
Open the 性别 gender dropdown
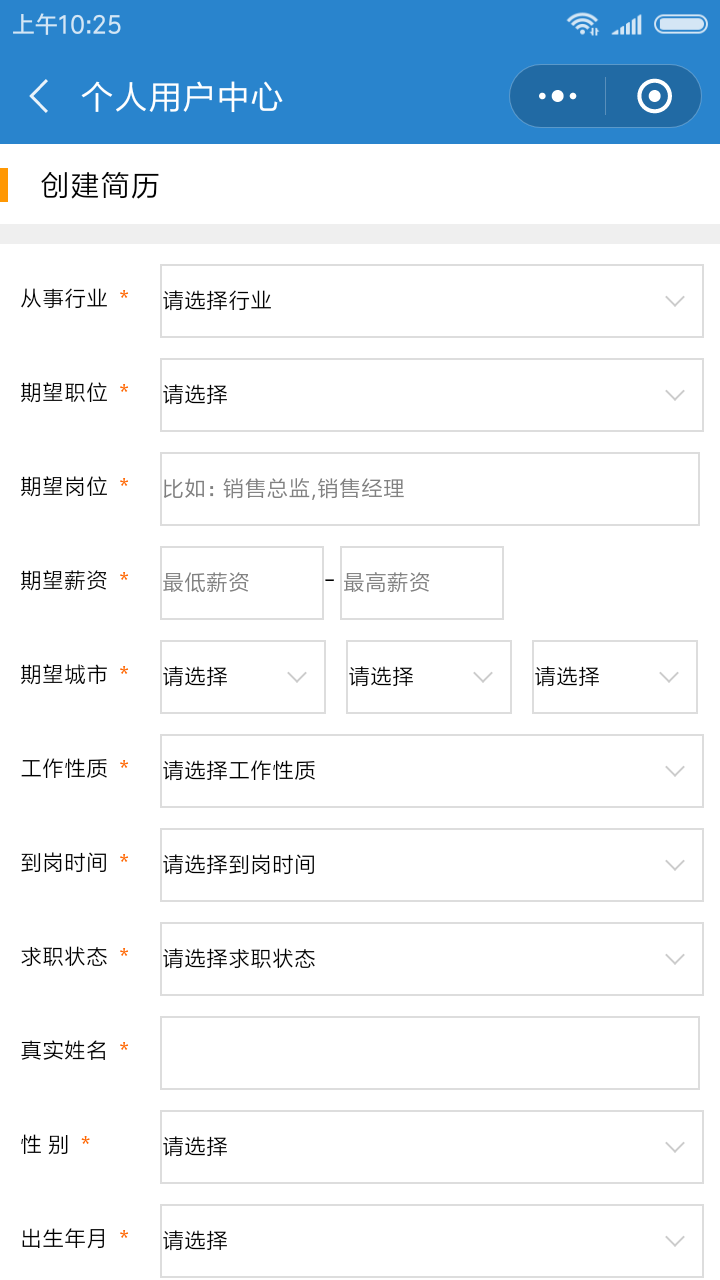pos(432,1147)
